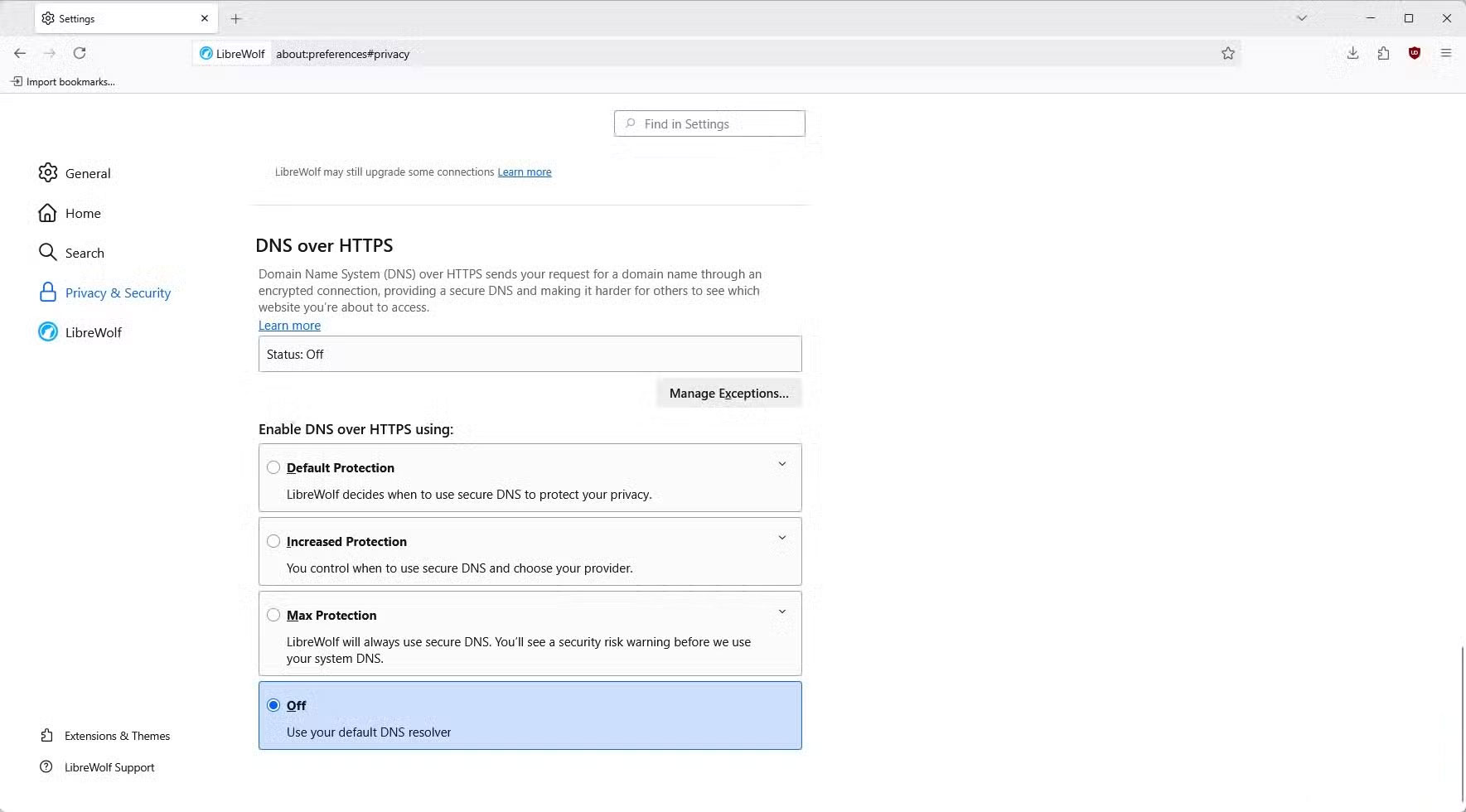
Task: Open Learn more link under DNS description
Action: pyautogui.click(x=289, y=326)
